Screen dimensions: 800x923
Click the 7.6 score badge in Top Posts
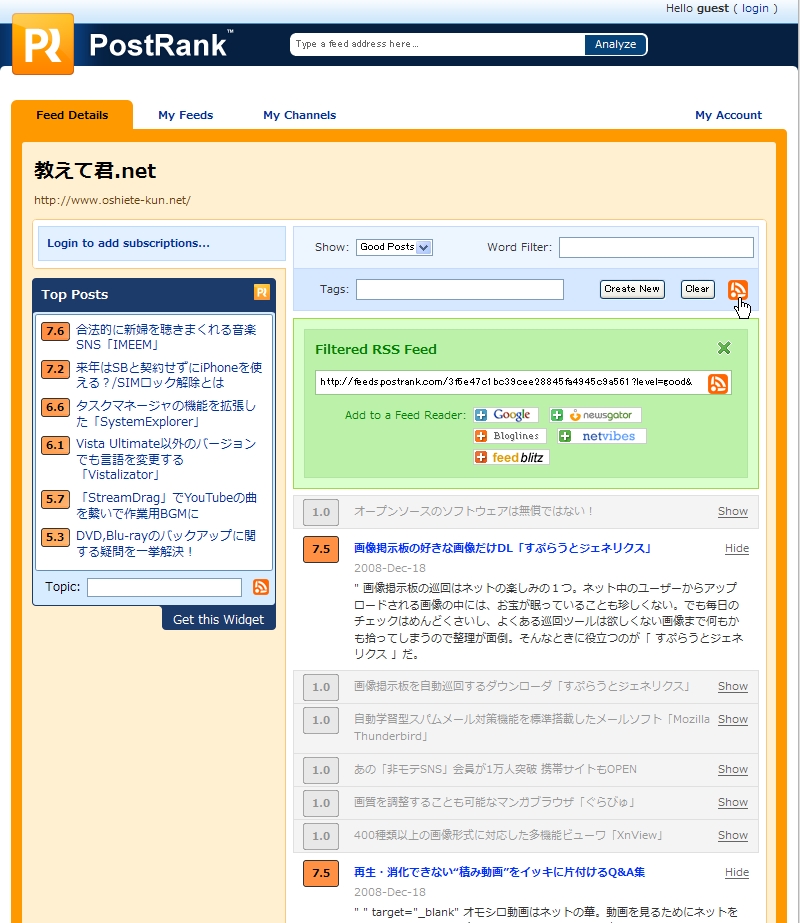(x=55, y=331)
